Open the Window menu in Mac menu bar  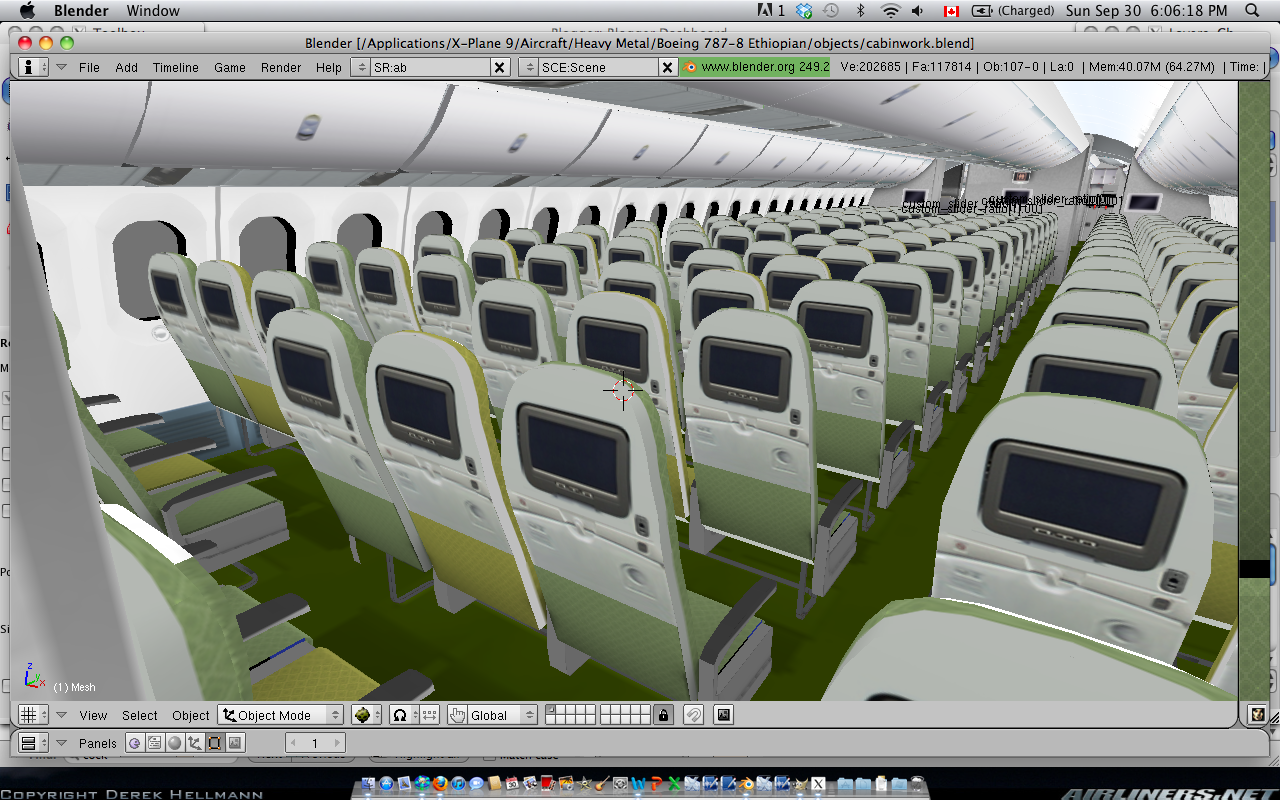[x=153, y=10]
